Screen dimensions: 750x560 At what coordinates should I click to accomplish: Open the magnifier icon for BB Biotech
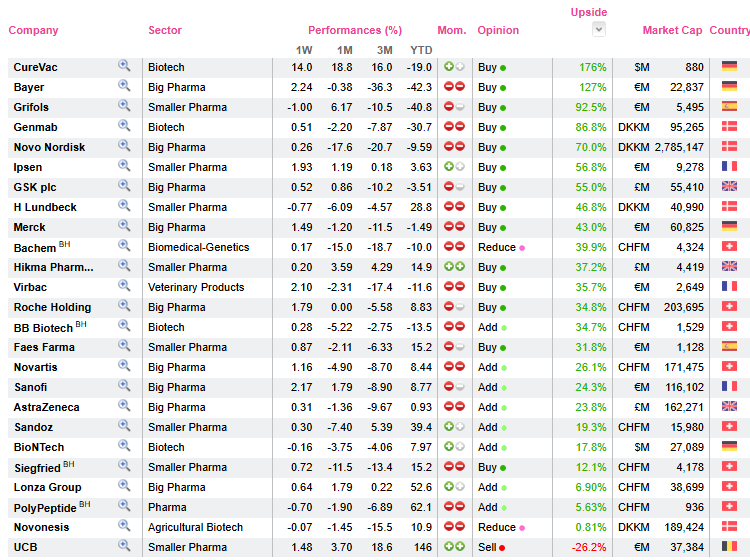click(124, 326)
